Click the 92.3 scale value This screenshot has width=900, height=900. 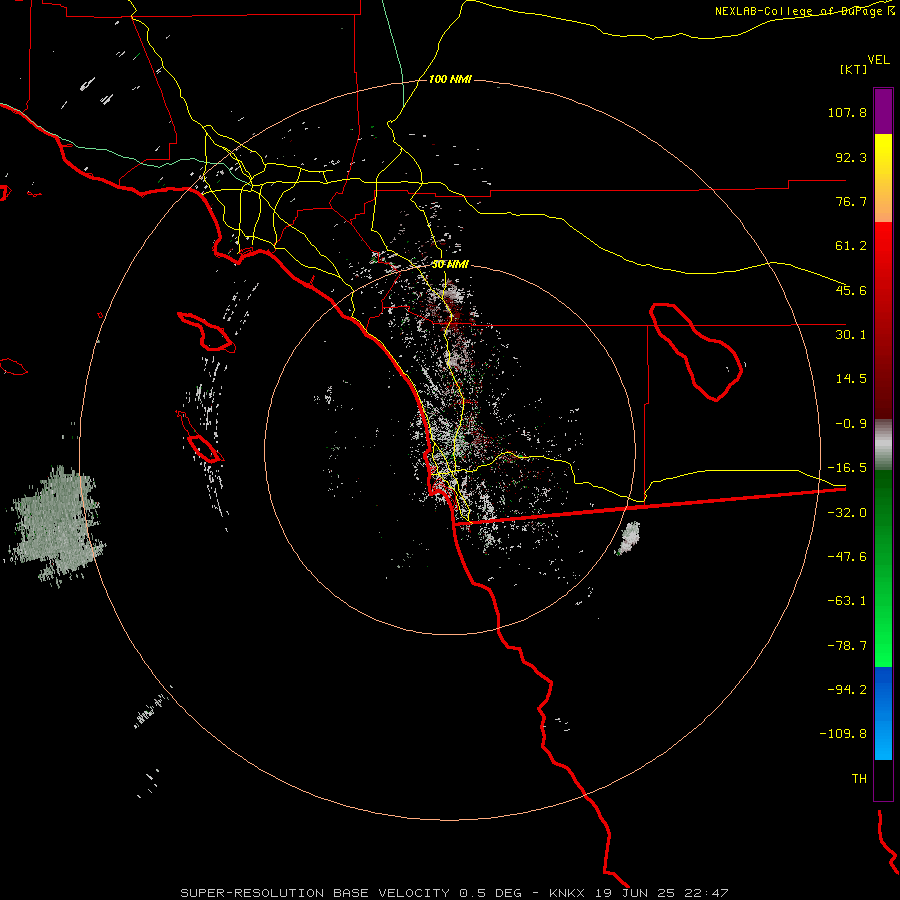851,157
